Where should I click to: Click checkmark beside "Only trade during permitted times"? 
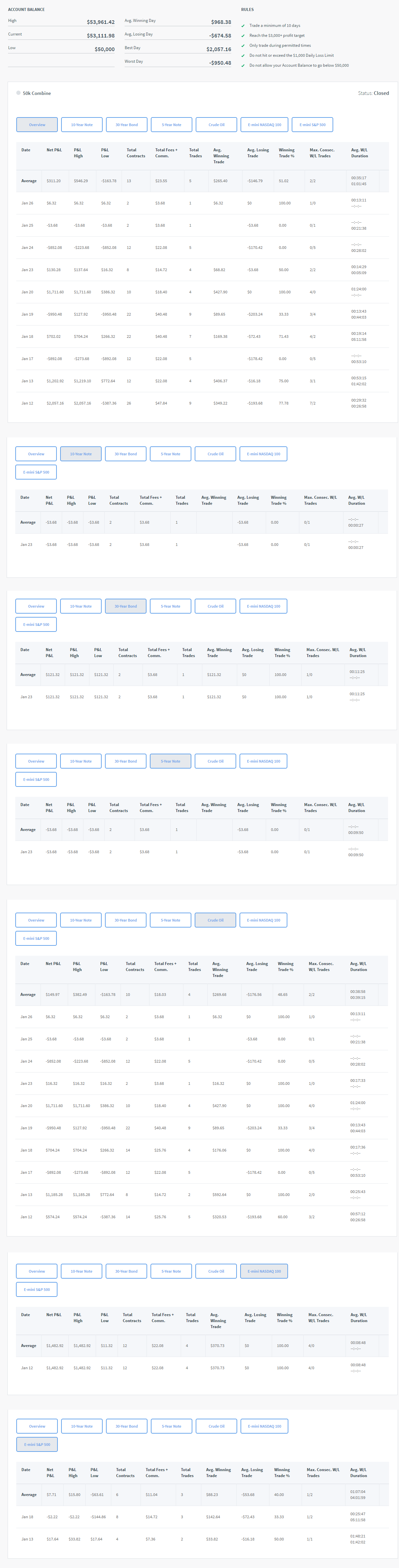pyautogui.click(x=243, y=46)
